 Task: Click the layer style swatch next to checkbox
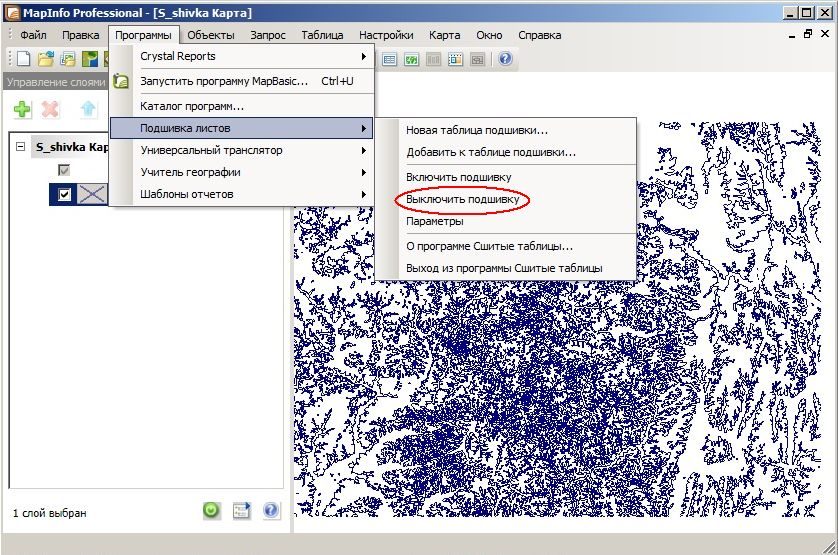(x=92, y=194)
